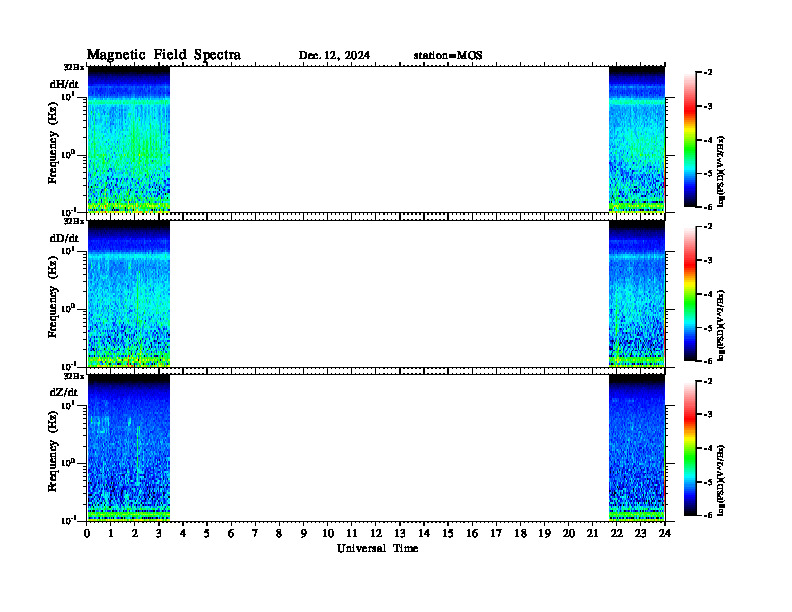The width and height of the screenshot is (792, 612).
Task: Click the 10^0 frequency tick of dZ/dt panel
Action: (x=68, y=462)
